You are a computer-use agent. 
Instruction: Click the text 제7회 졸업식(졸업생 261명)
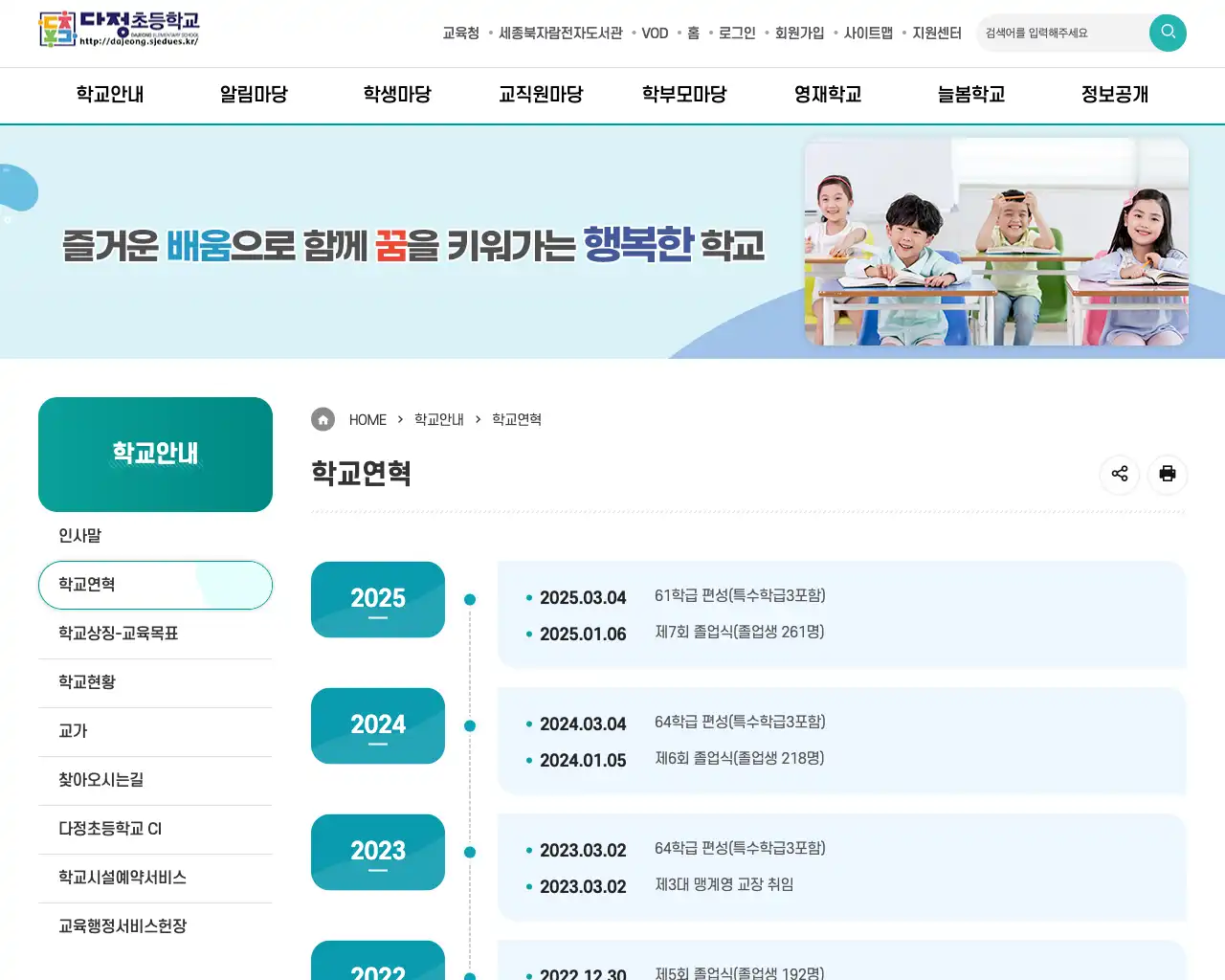tap(740, 632)
